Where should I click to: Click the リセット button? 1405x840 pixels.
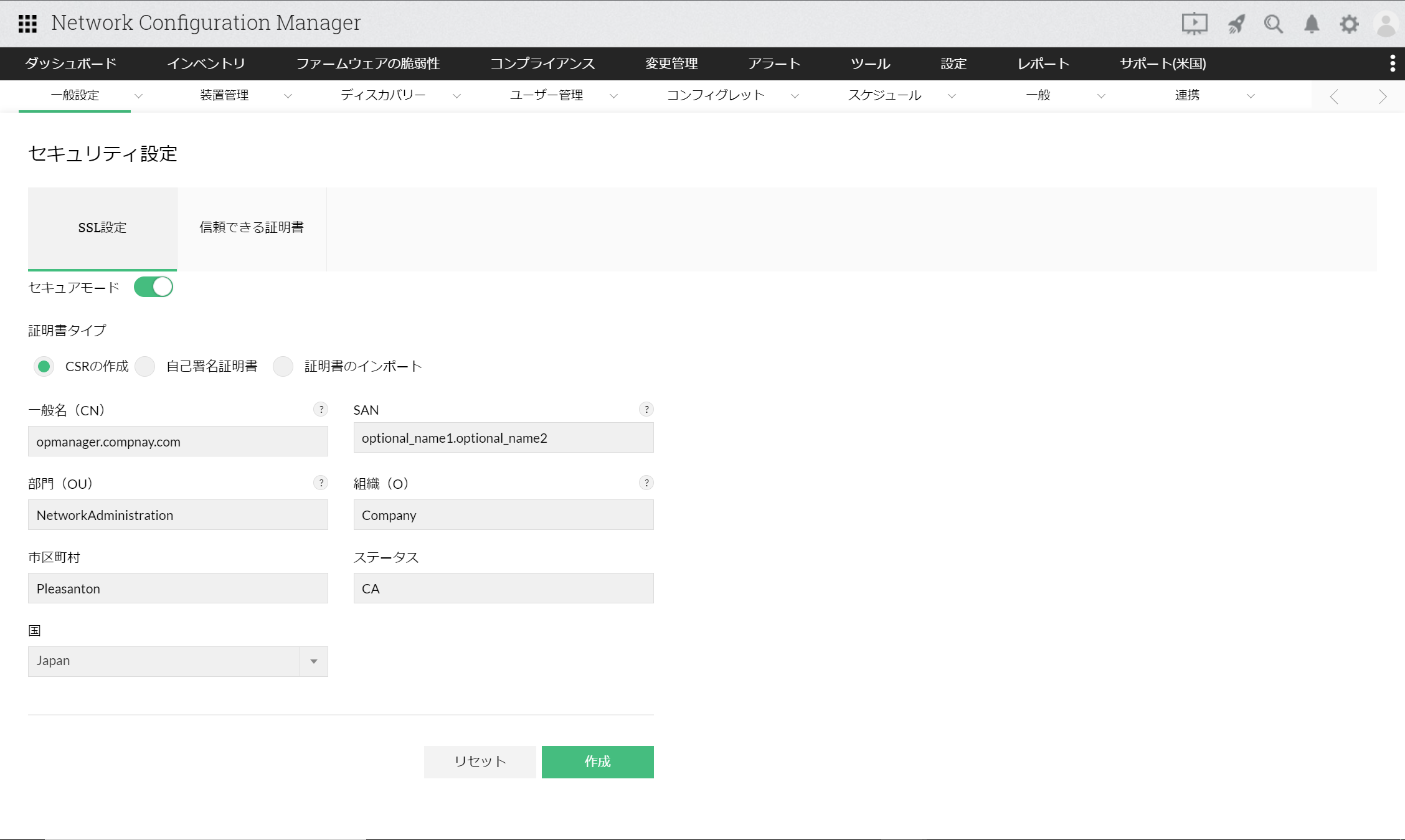click(x=480, y=762)
